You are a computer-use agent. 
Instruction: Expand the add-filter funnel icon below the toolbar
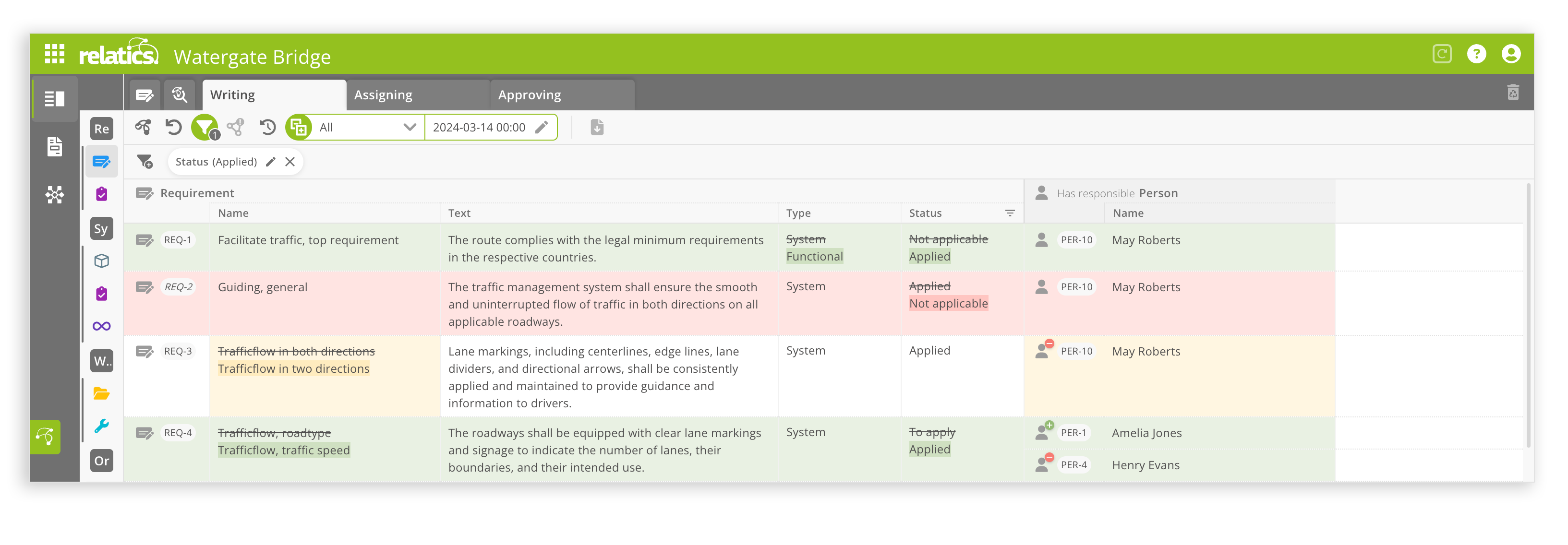tap(144, 161)
